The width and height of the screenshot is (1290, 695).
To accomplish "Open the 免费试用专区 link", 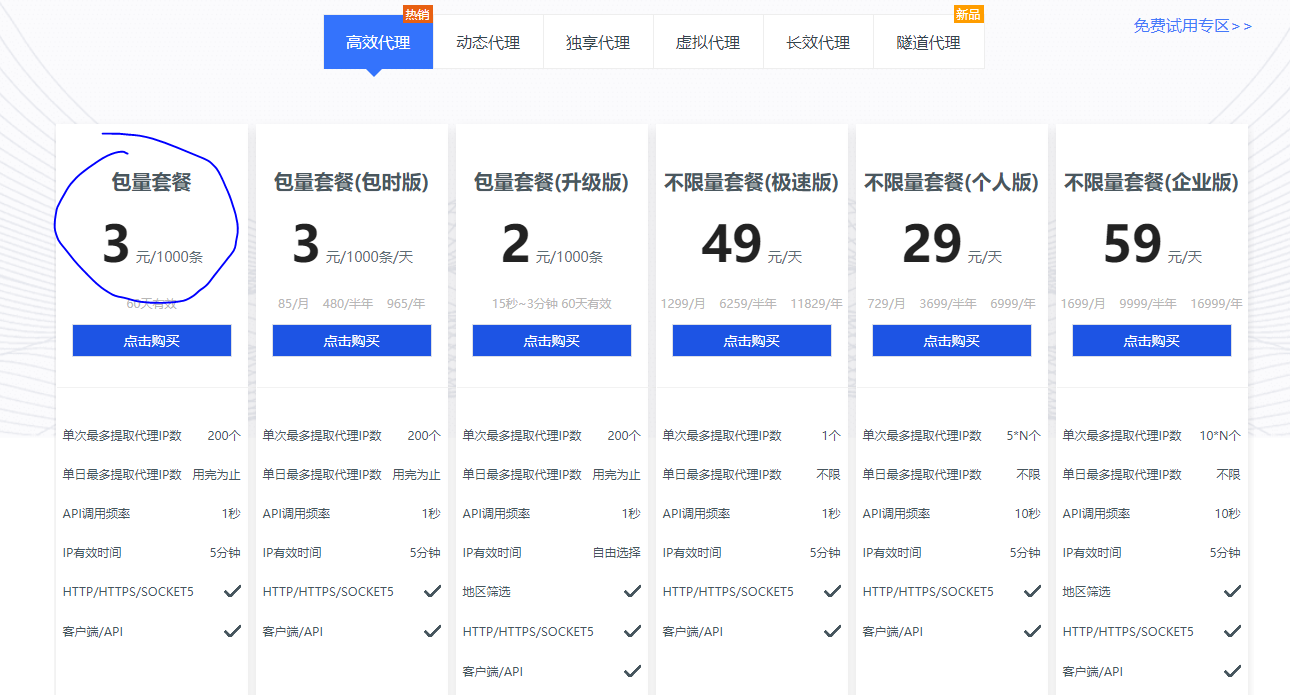I will pyautogui.click(x=1192, y=26).
